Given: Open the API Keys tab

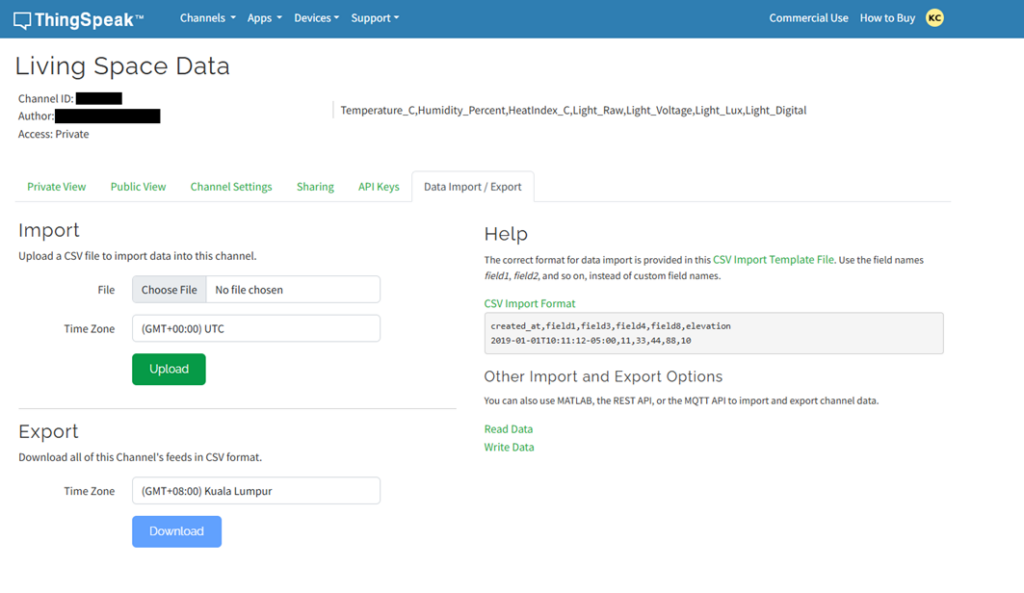Looking at the screenshot, I should [x=379, y=187].
